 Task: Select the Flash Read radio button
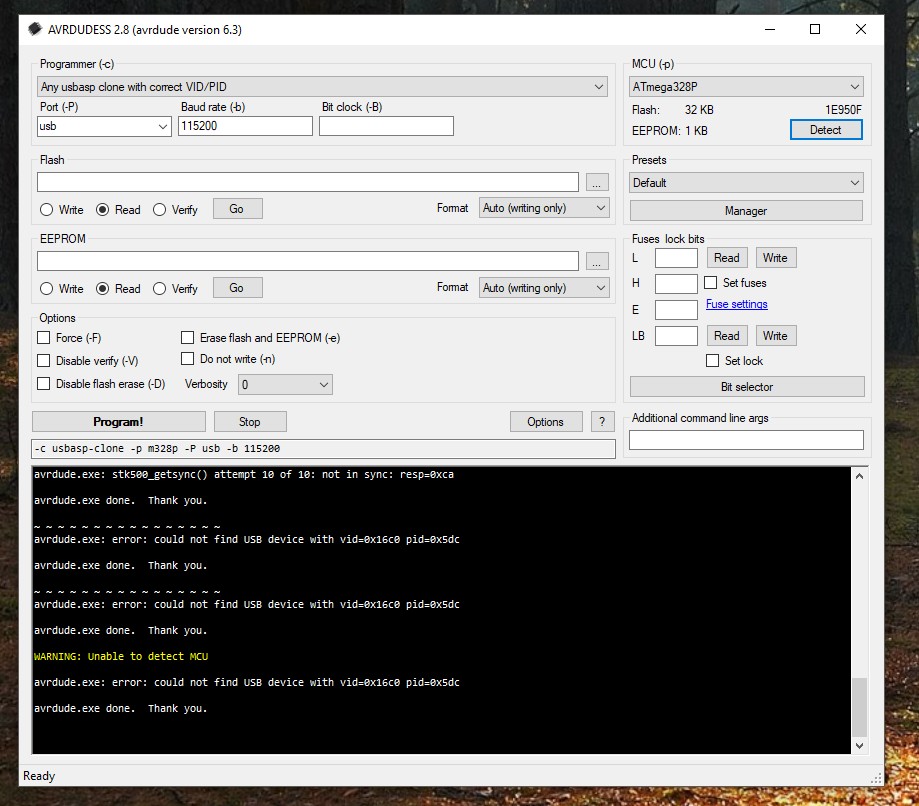click(103, 209)
